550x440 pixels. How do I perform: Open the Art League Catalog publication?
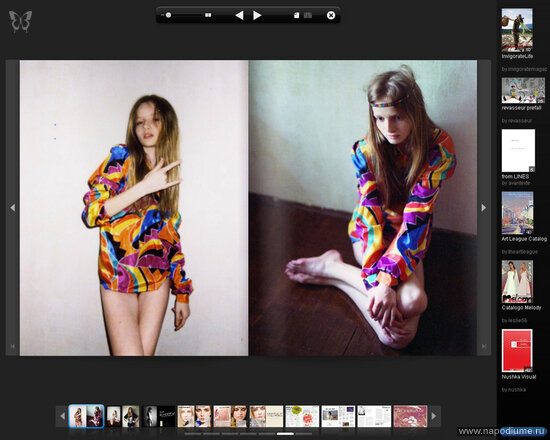[517, 213]
